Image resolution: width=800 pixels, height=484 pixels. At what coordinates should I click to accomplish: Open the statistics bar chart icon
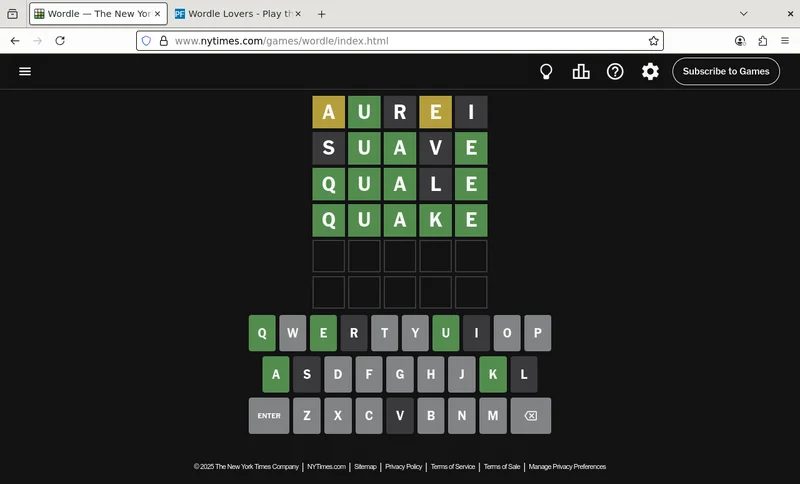pyautogui.click(x=581, y=71)
